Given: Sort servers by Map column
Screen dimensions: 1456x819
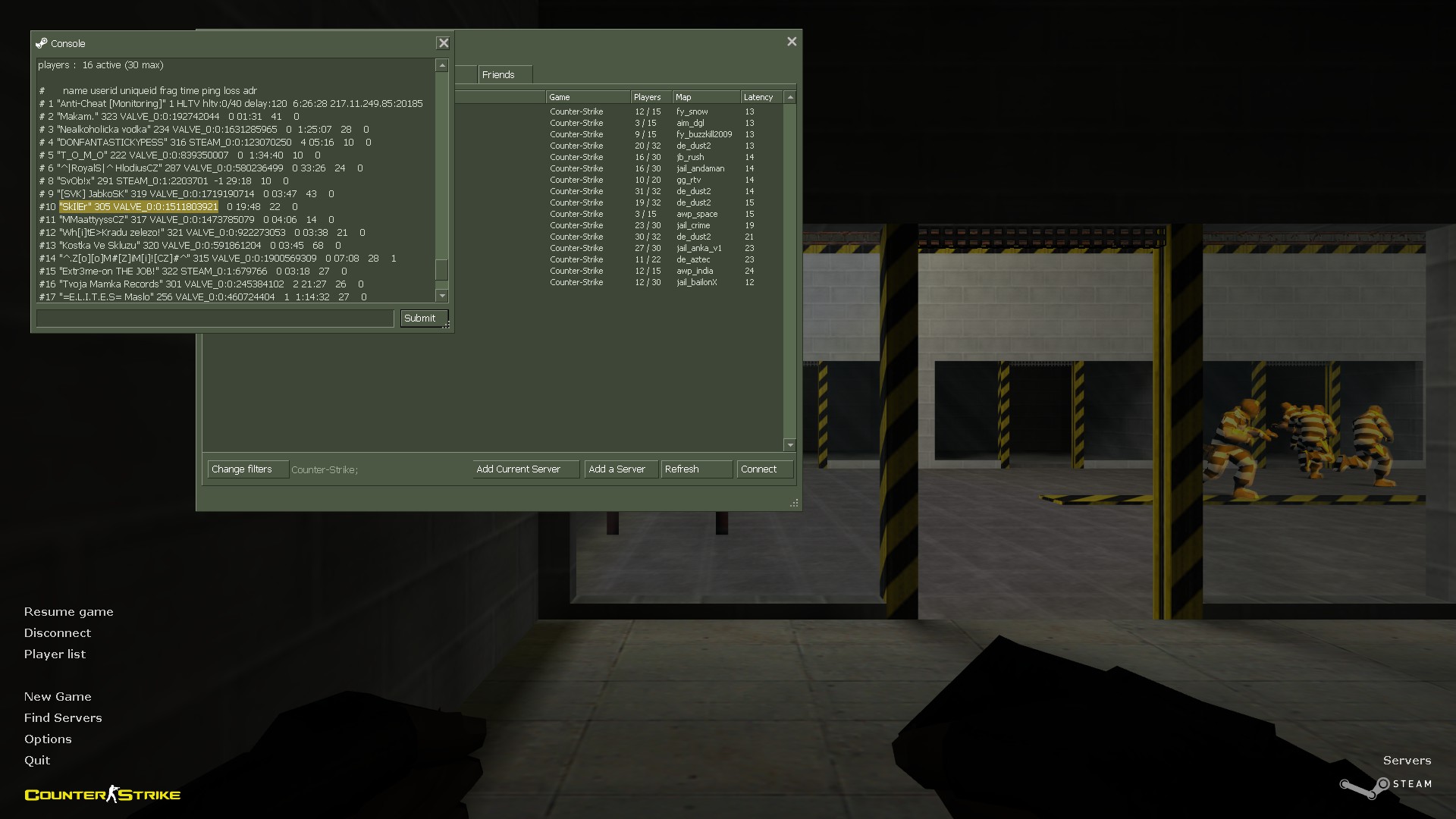Looking at the screenshot, I should click(x=706, y=97).
